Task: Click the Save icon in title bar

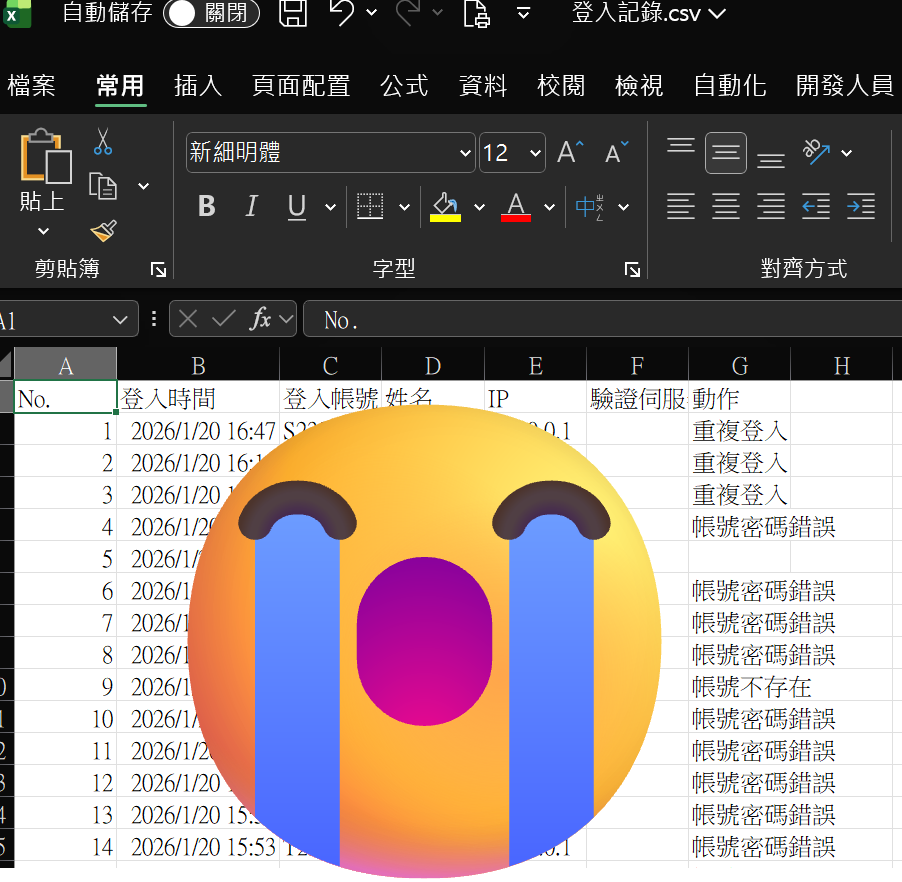Action: (x=293, y=13)
